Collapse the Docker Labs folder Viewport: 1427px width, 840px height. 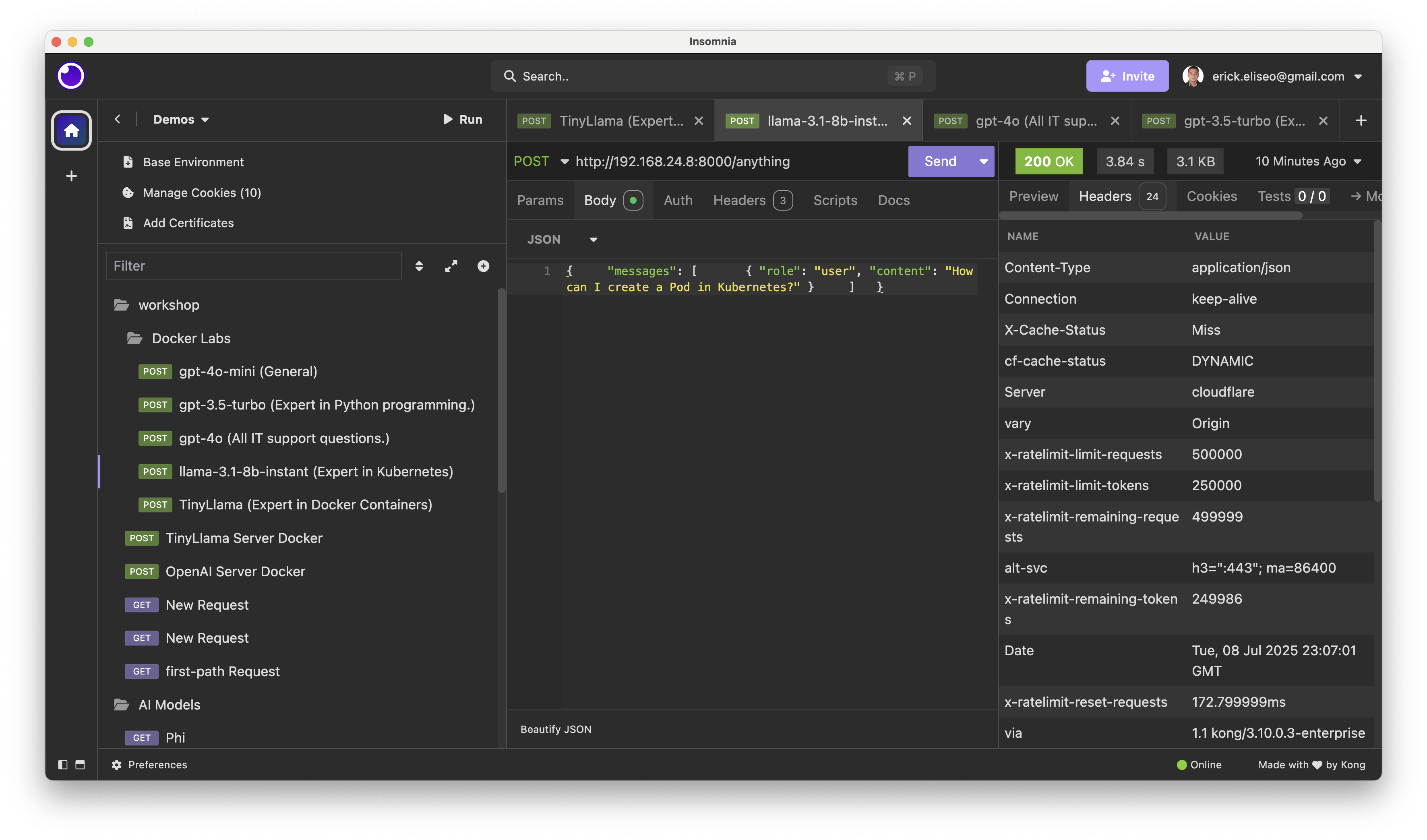178,339
